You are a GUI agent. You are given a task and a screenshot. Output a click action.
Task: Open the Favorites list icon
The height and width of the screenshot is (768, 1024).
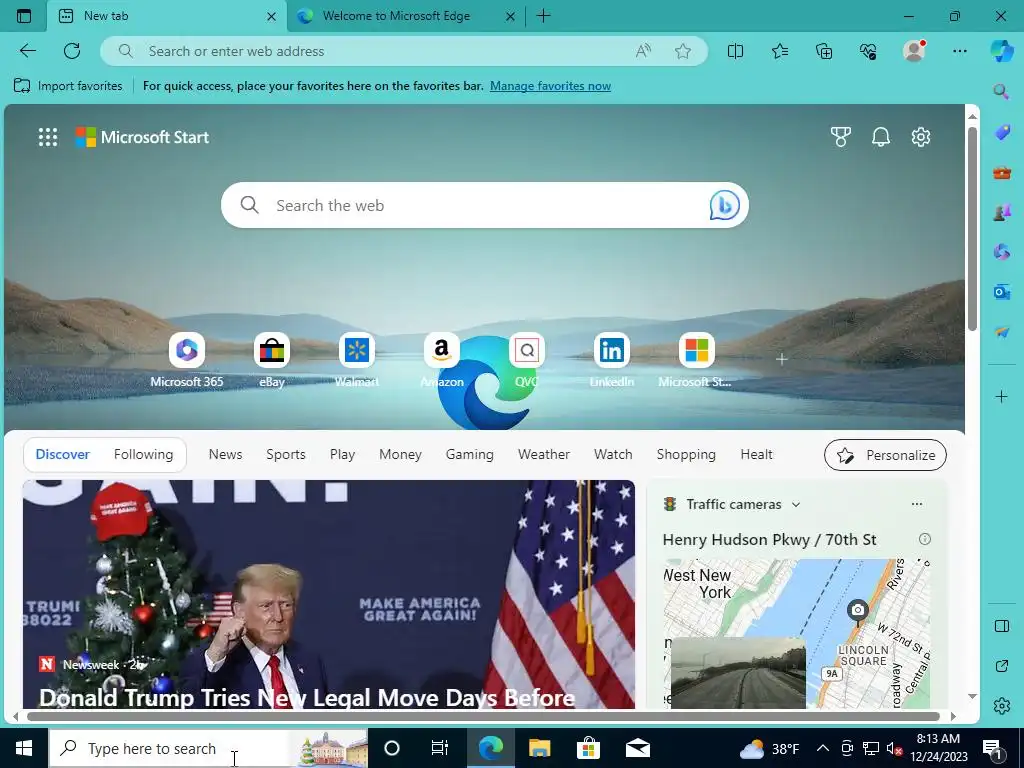click(780, 51)
